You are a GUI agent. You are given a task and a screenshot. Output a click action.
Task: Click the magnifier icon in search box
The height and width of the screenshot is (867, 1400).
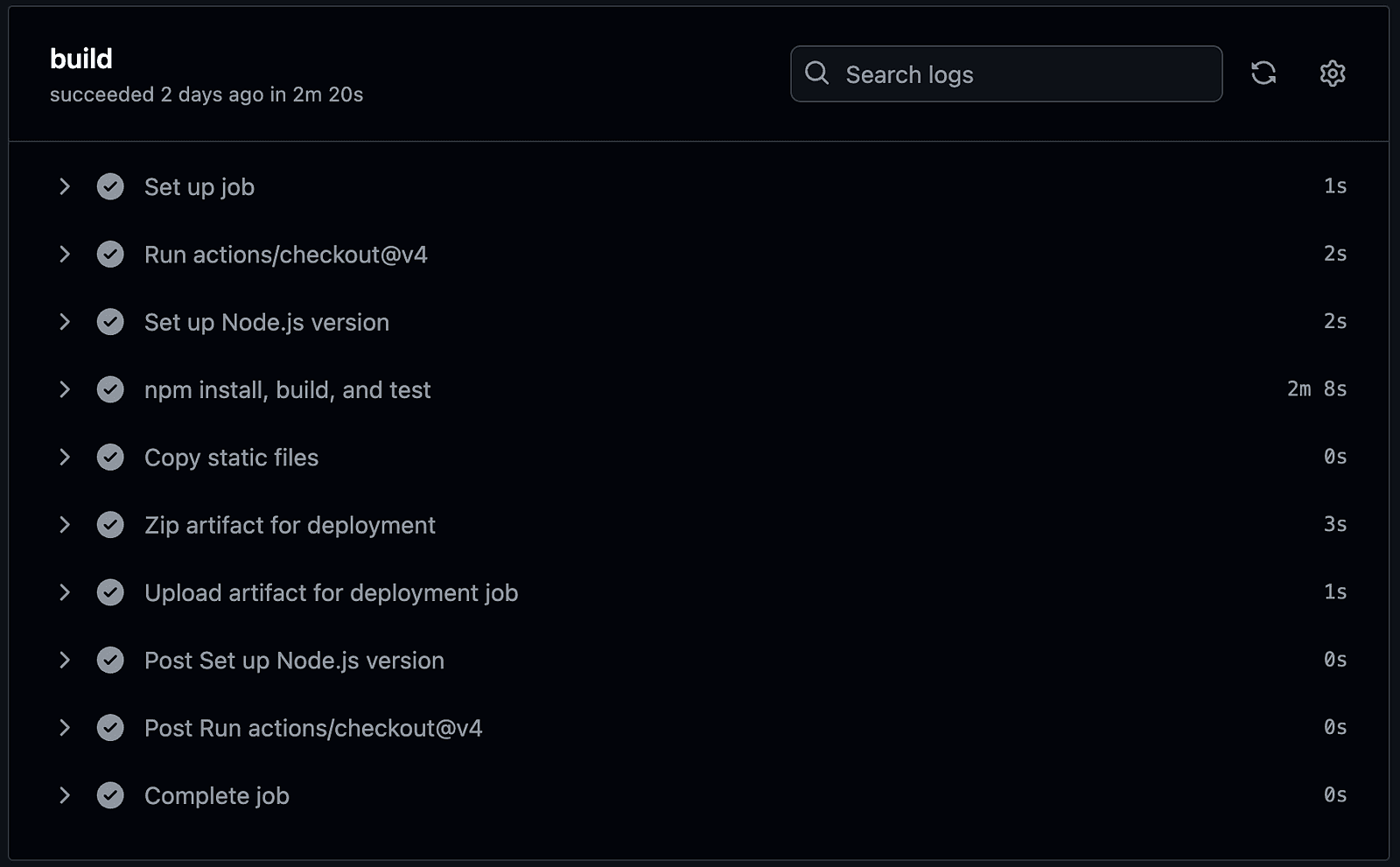(x=816, y=73)
